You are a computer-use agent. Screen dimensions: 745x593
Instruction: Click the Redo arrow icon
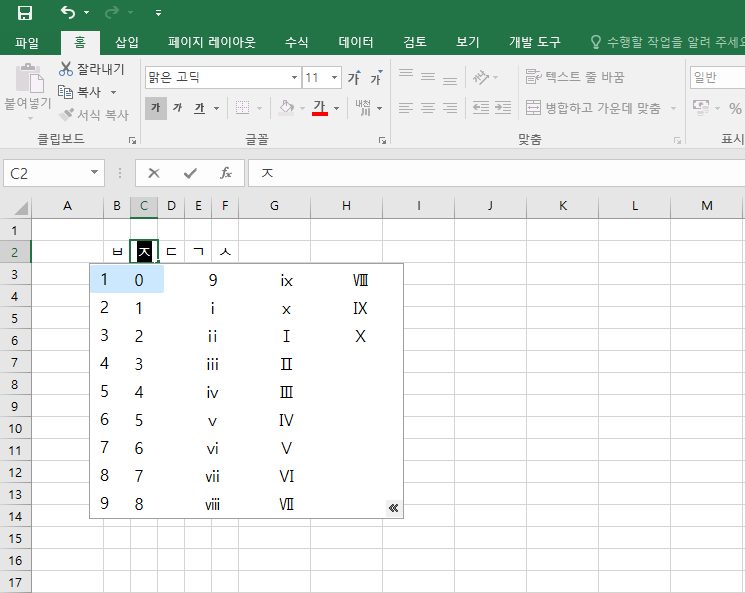[x=112, y=12]
